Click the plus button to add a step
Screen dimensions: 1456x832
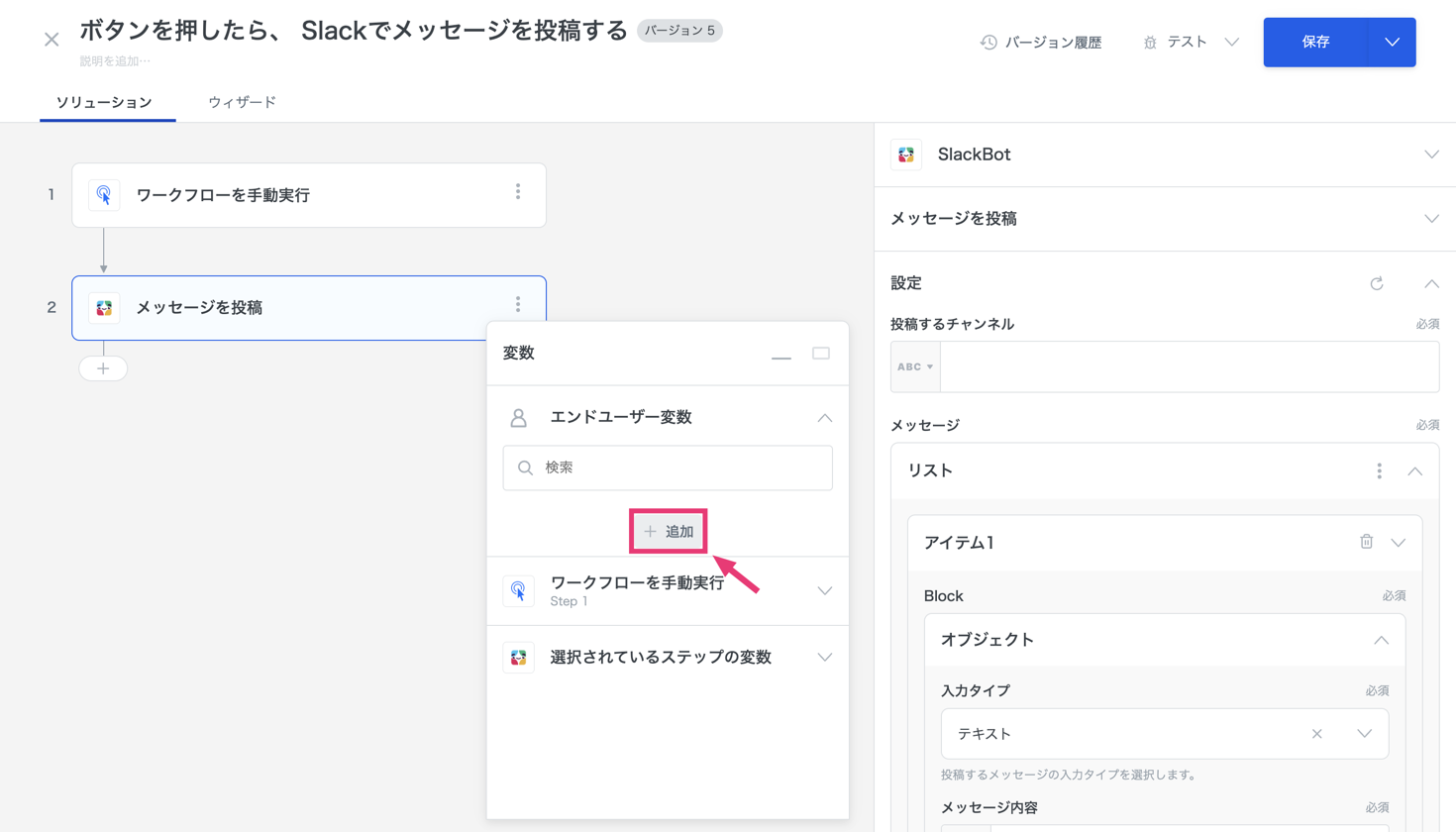(103, 368)
